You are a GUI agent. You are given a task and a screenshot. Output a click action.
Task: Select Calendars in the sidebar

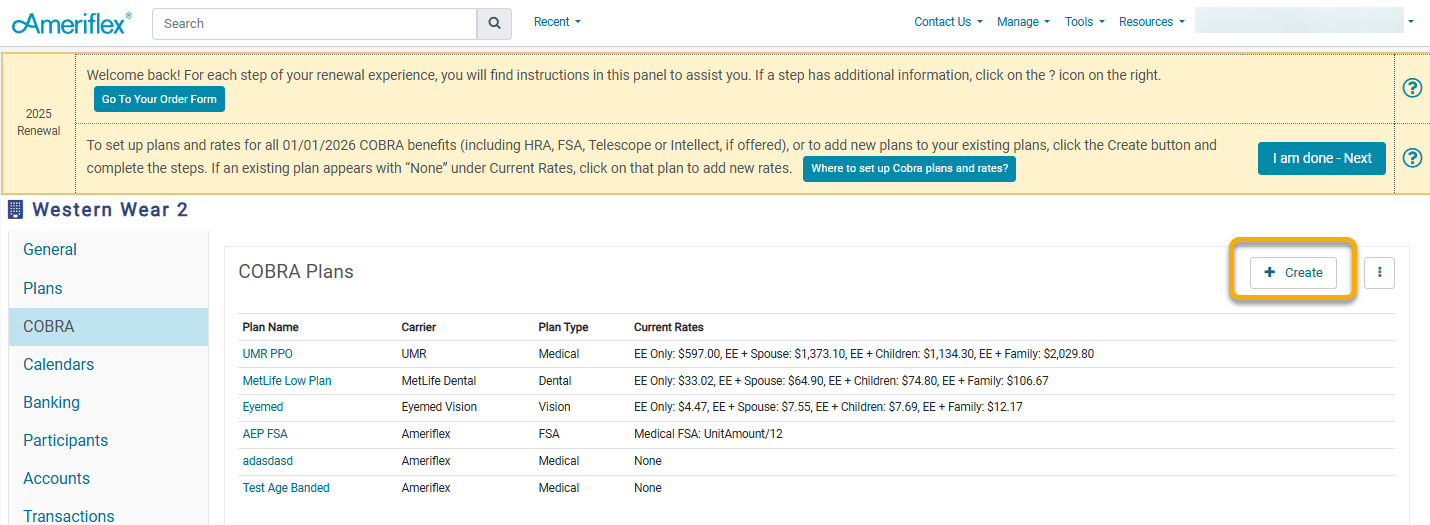59,364
